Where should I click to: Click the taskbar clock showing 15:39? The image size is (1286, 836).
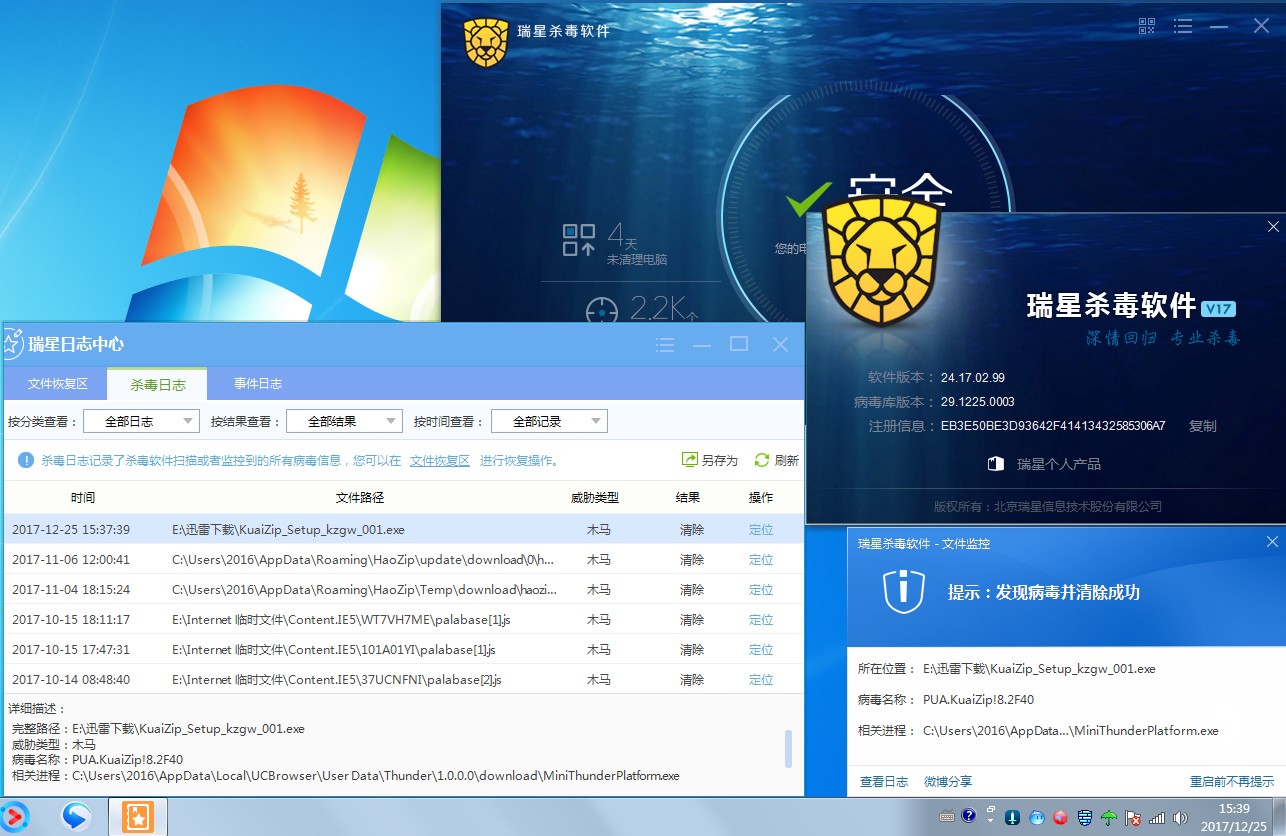(1235, 817)
